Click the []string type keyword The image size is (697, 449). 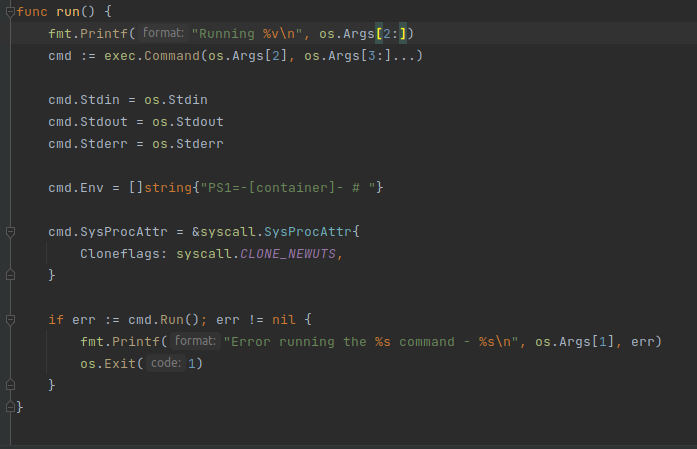point(160,188)
